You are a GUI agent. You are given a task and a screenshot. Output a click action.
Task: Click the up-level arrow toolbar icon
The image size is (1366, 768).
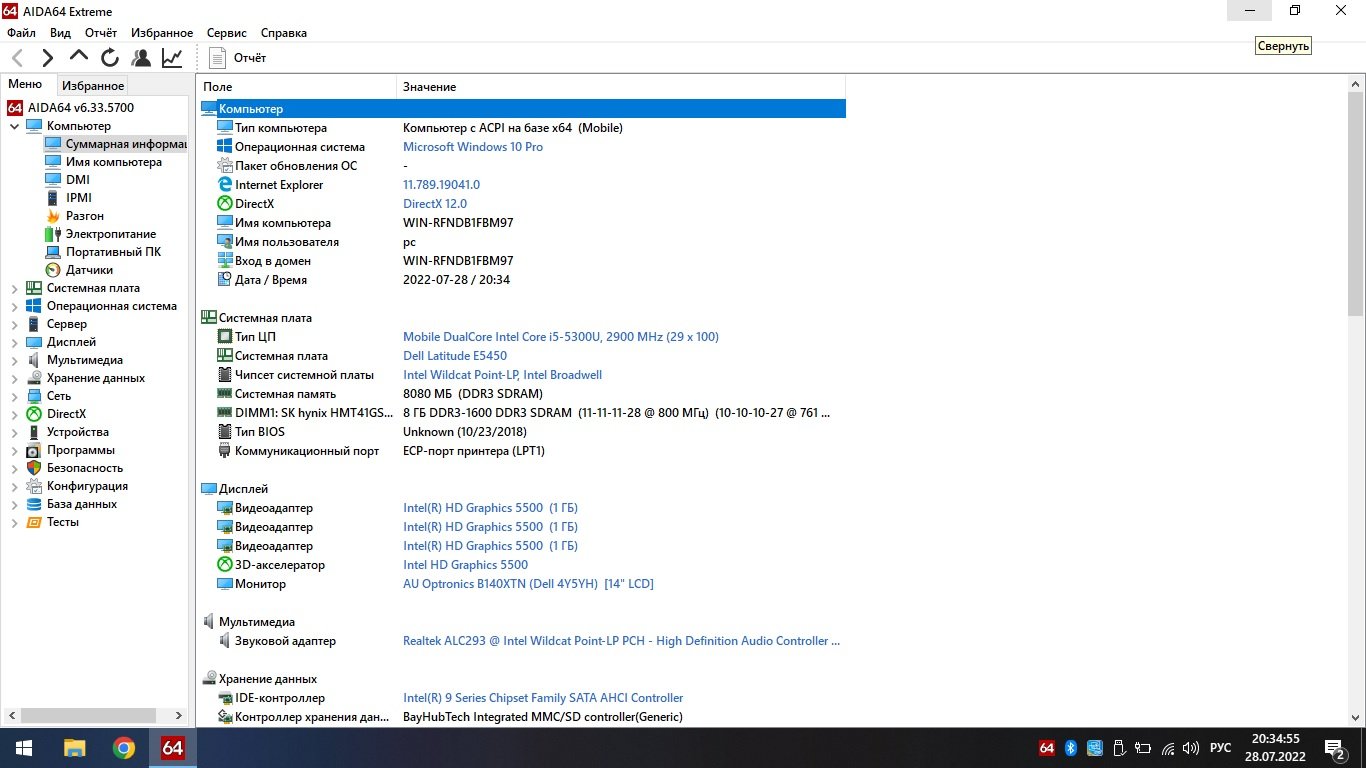point(79,57)
